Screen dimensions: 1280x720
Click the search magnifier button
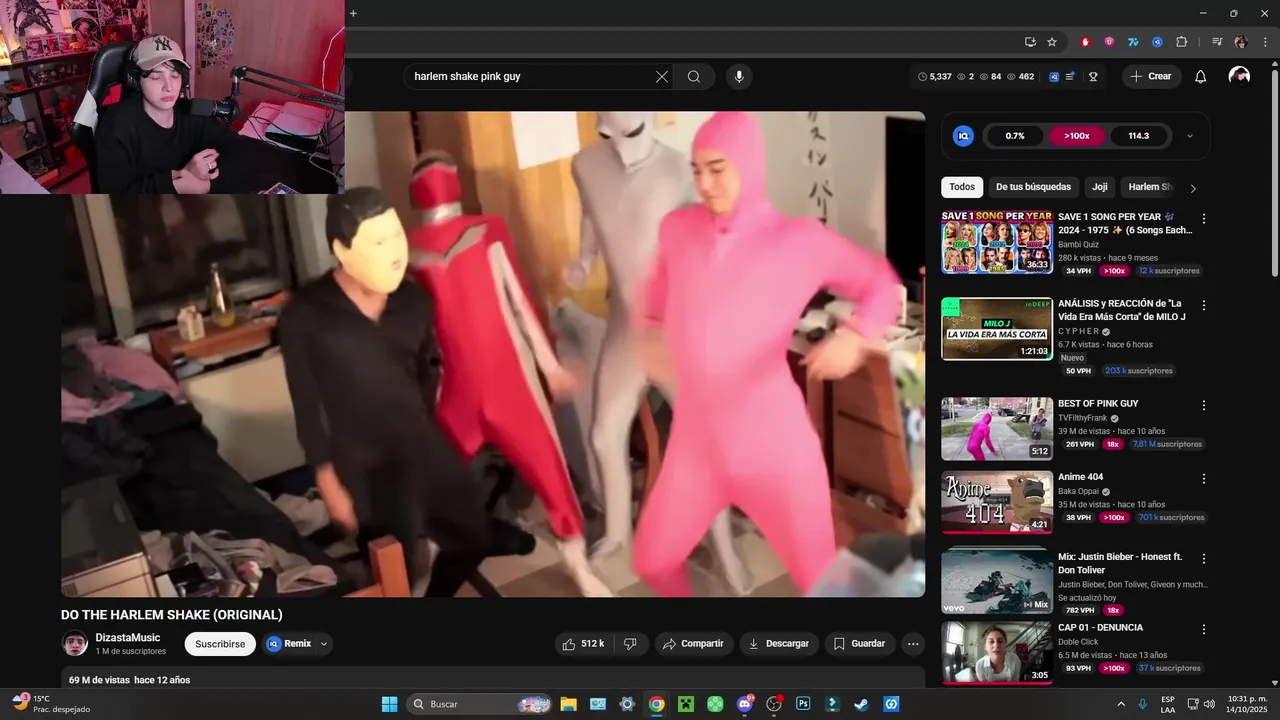point(694,77)
